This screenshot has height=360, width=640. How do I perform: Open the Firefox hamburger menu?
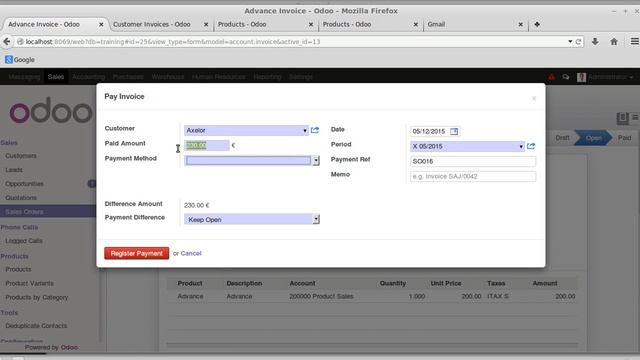pos(634,42)
